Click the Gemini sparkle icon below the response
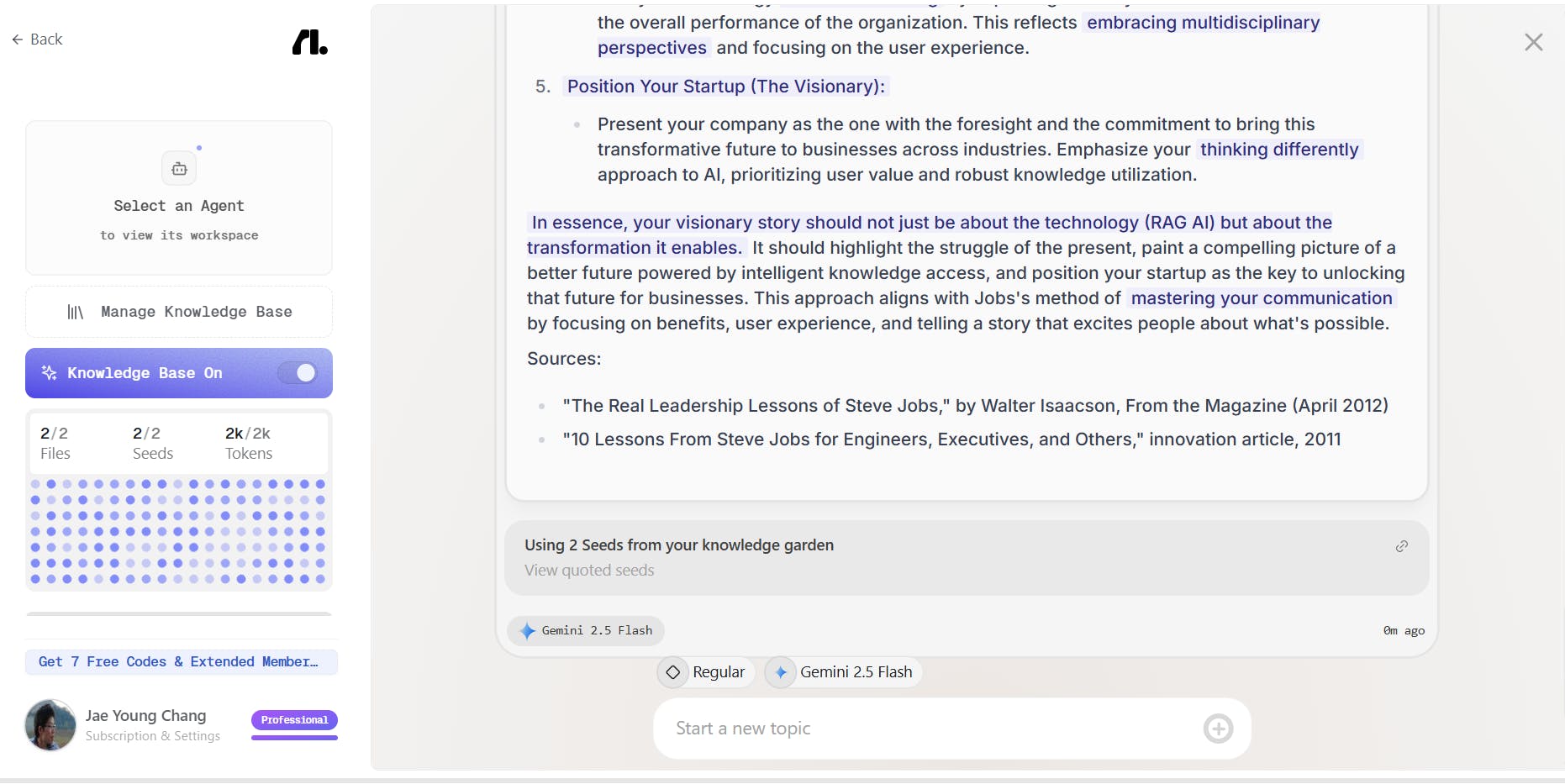Viewport: 1565px width, 784px height. pos(528,631)
